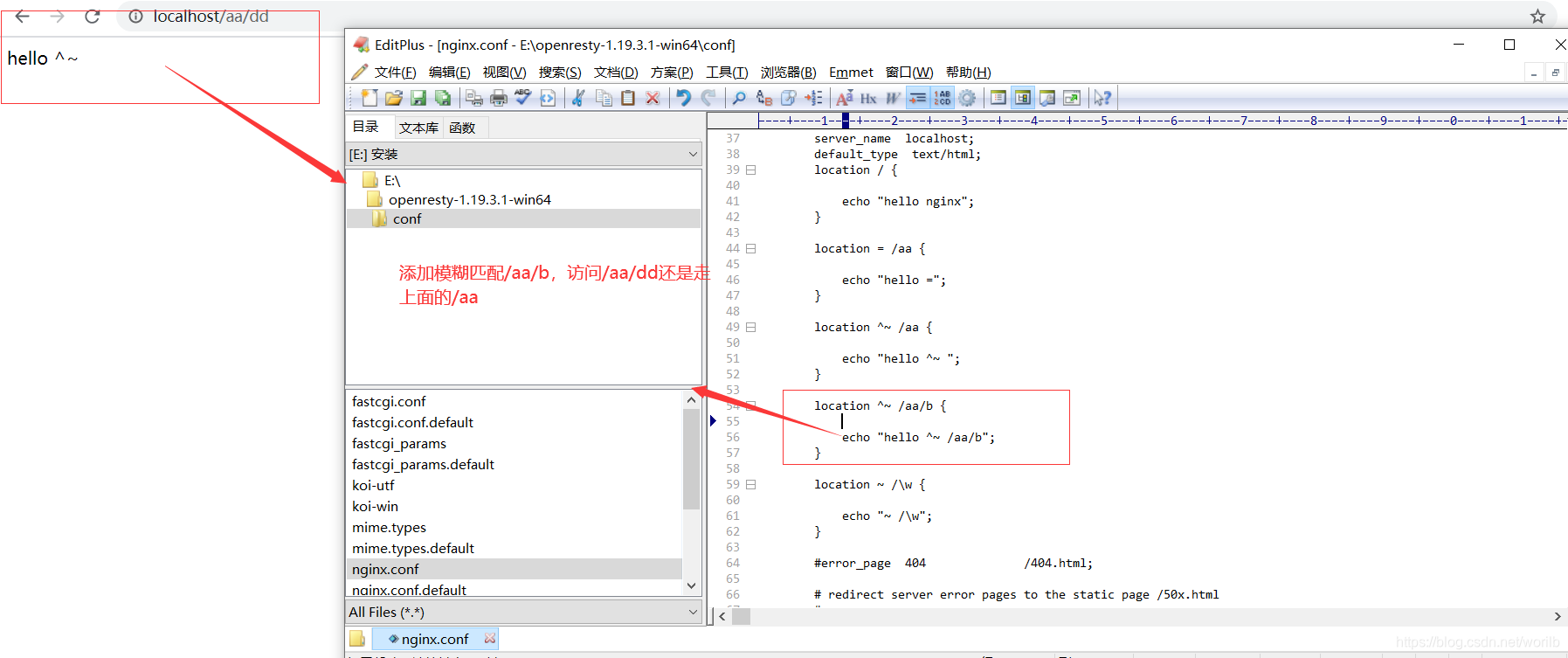Screen dimensions: 1568x658
Task: Click the red X Delete icon
Action: [x=653, y=98]
